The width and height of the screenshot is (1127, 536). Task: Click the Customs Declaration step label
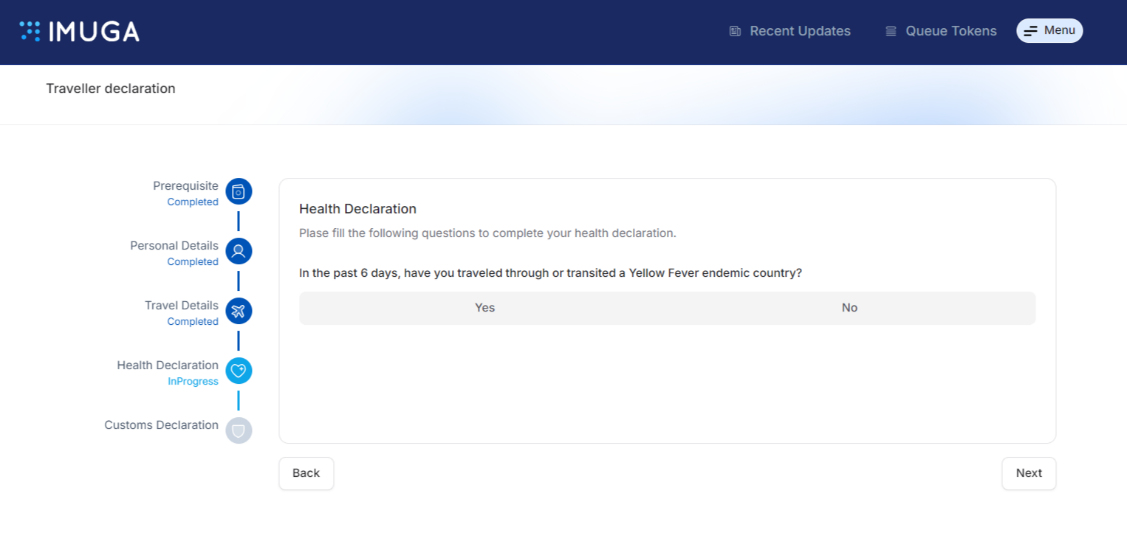click(161, 425)
